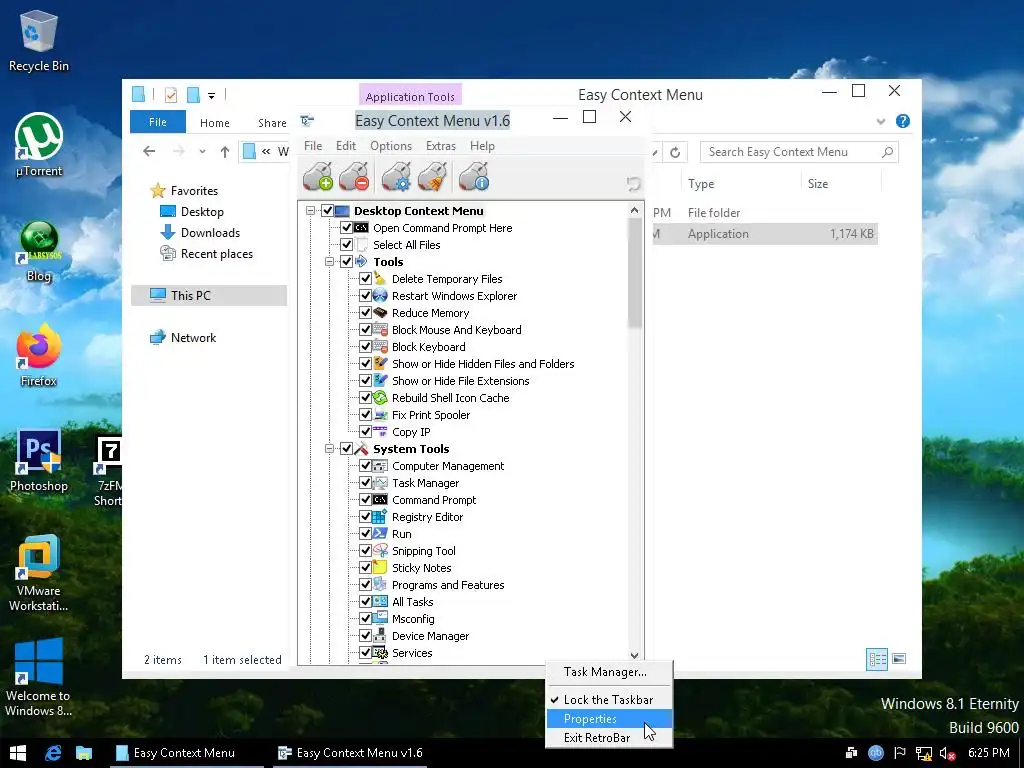Collapse the Tools tree node
This screenshot has width=1024, height=768.
coord(329,262)
